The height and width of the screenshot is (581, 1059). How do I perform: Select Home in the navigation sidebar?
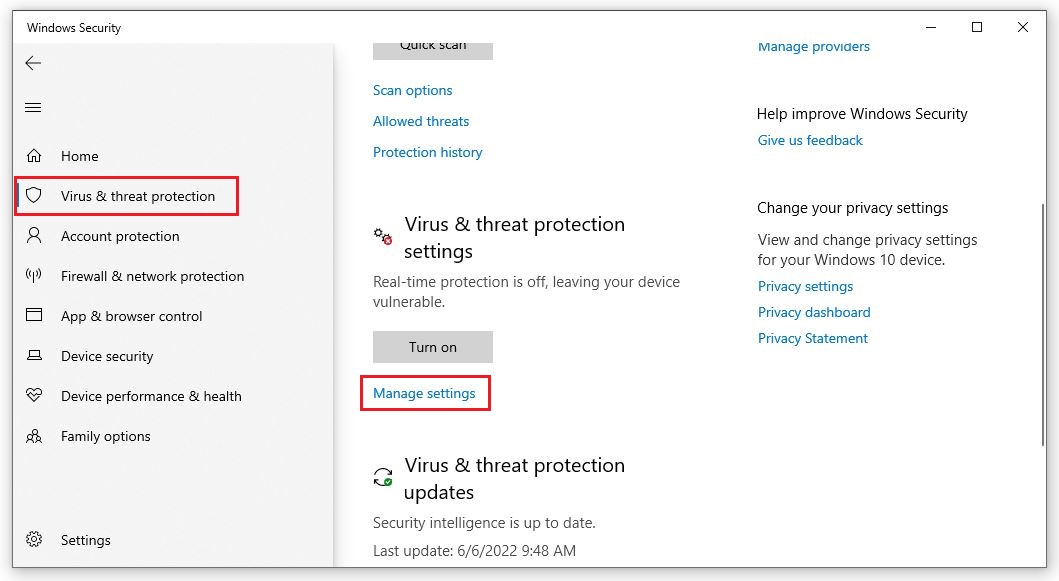tap(81, 156)
